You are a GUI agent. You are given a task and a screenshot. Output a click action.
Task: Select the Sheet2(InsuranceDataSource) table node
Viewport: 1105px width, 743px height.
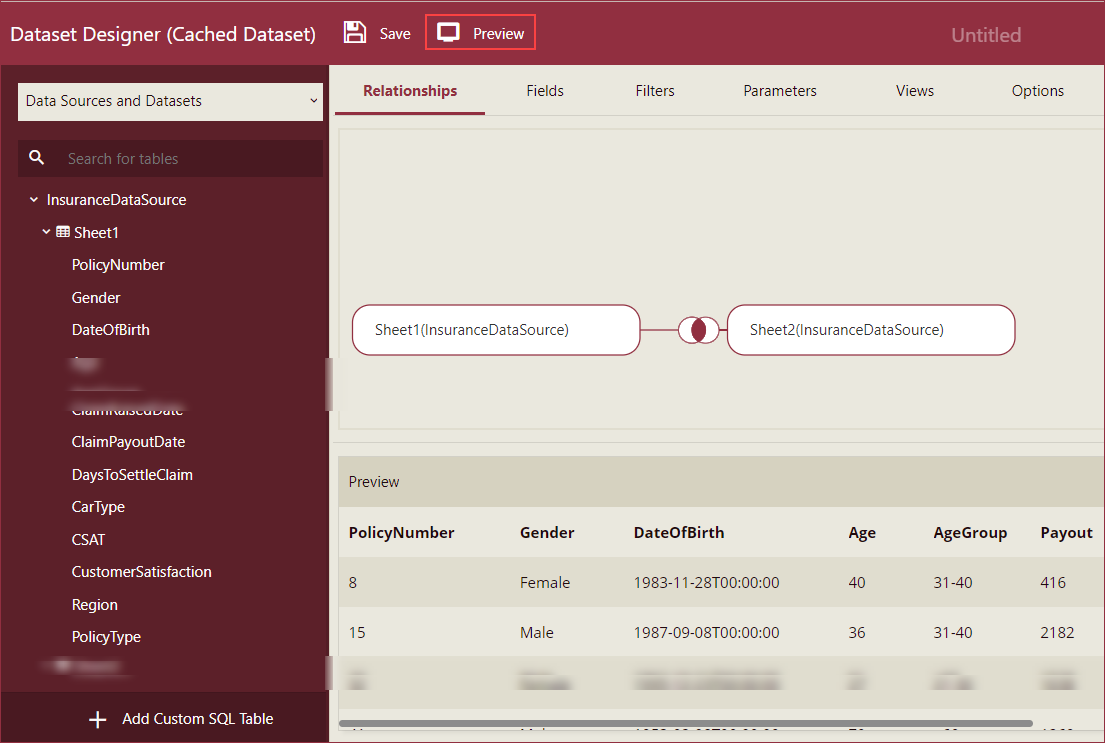pos(870,330)
